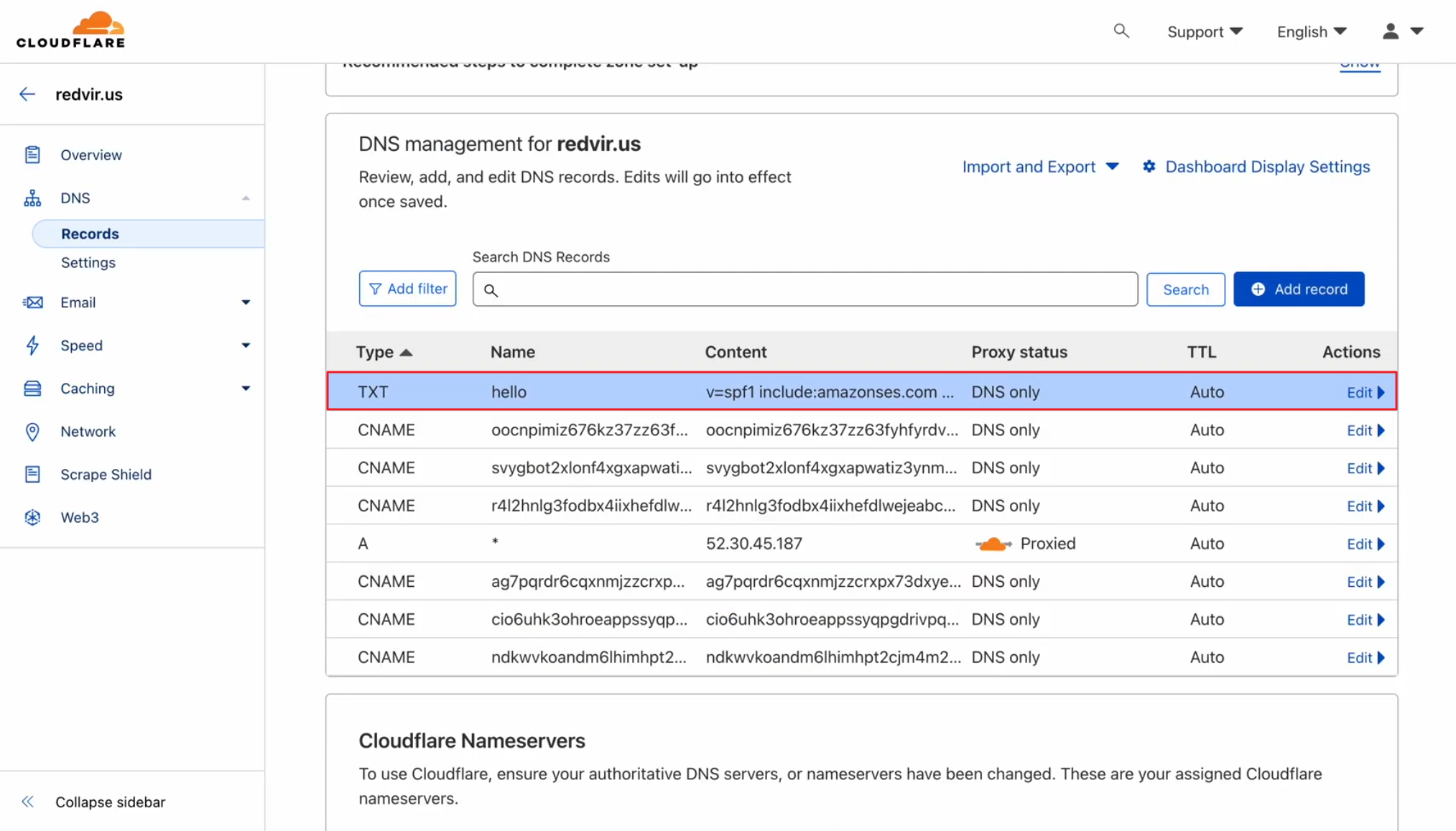The width and height of the screenshot is (1456, 831).
Task: Click Add record button
Action: coord(1299,289)
